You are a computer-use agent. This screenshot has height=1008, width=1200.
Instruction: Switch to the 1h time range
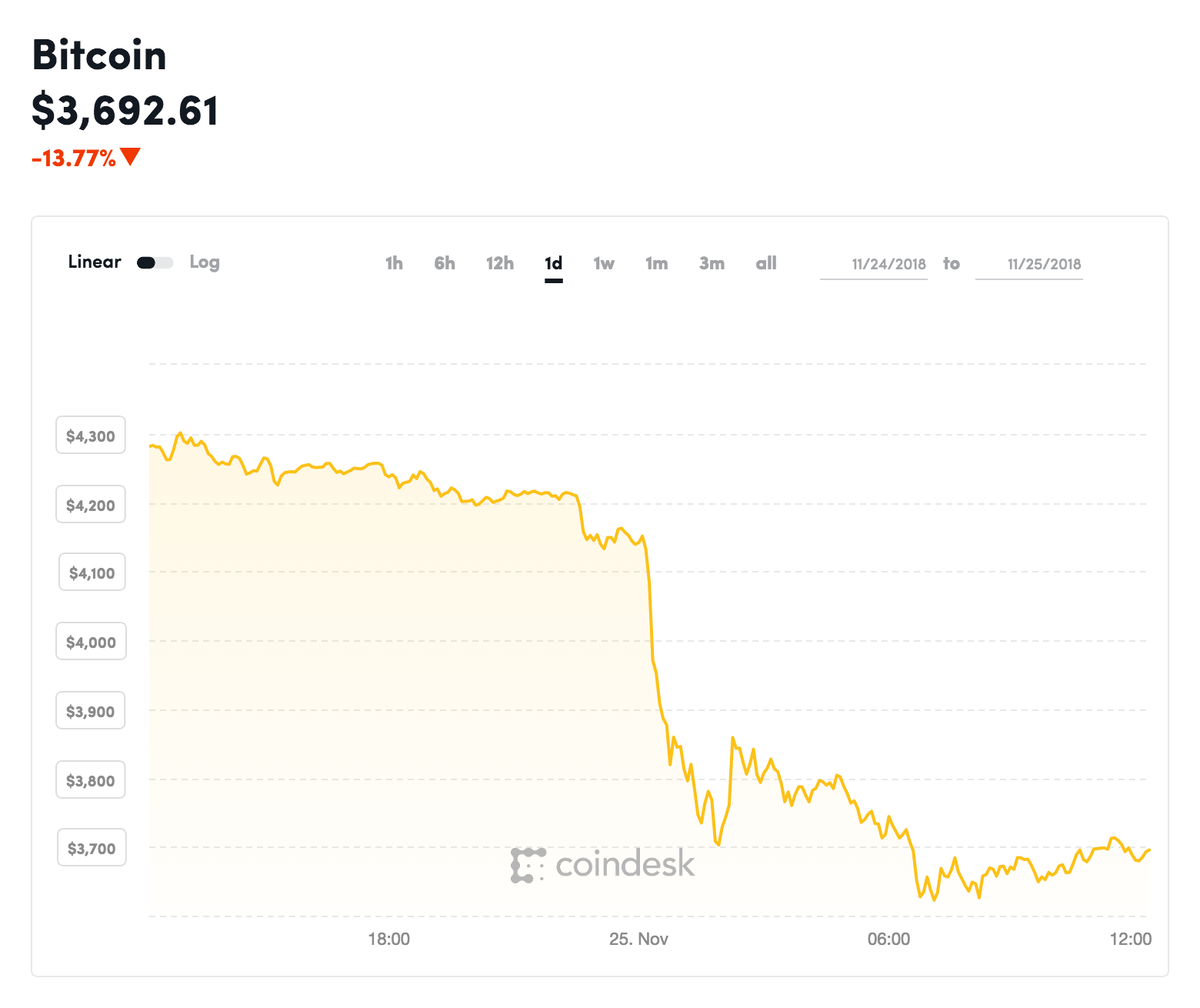[x=393, y=263]
